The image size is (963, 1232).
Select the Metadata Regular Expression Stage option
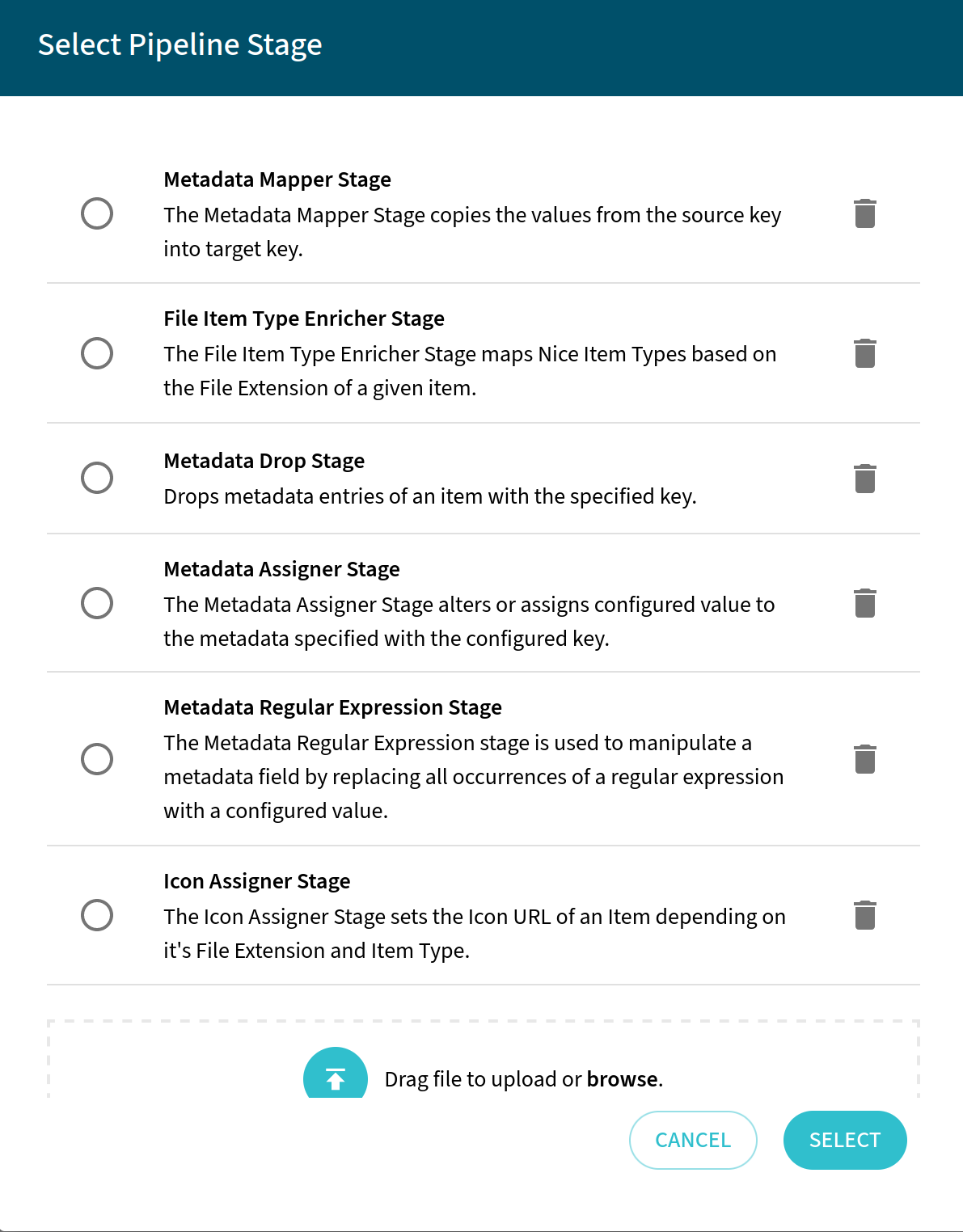pyautogui.click(x=96, y=759)
